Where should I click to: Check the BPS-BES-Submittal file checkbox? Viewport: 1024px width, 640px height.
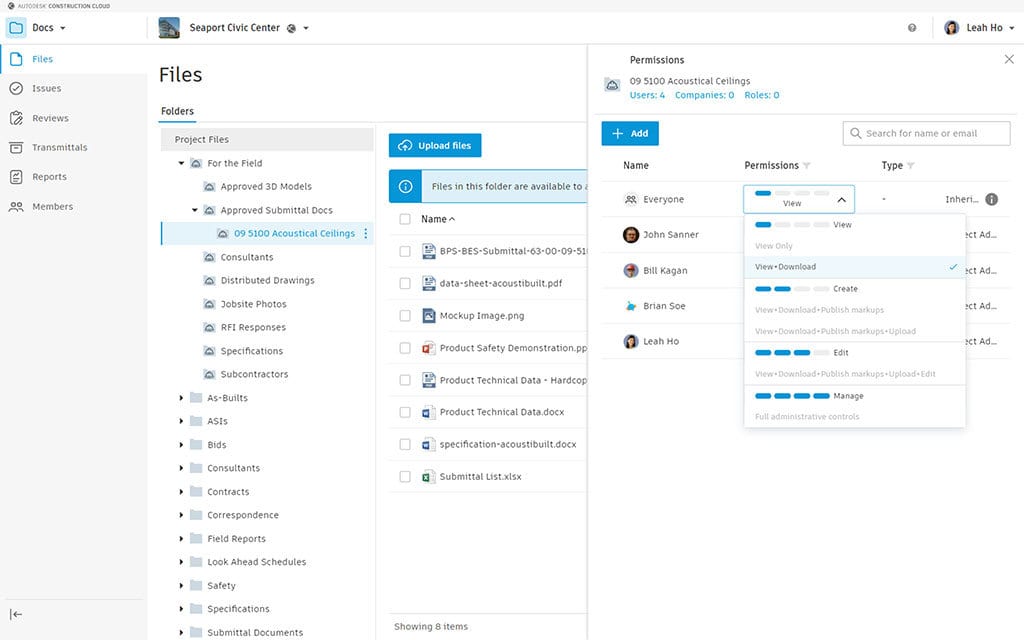tap(405, 251)
